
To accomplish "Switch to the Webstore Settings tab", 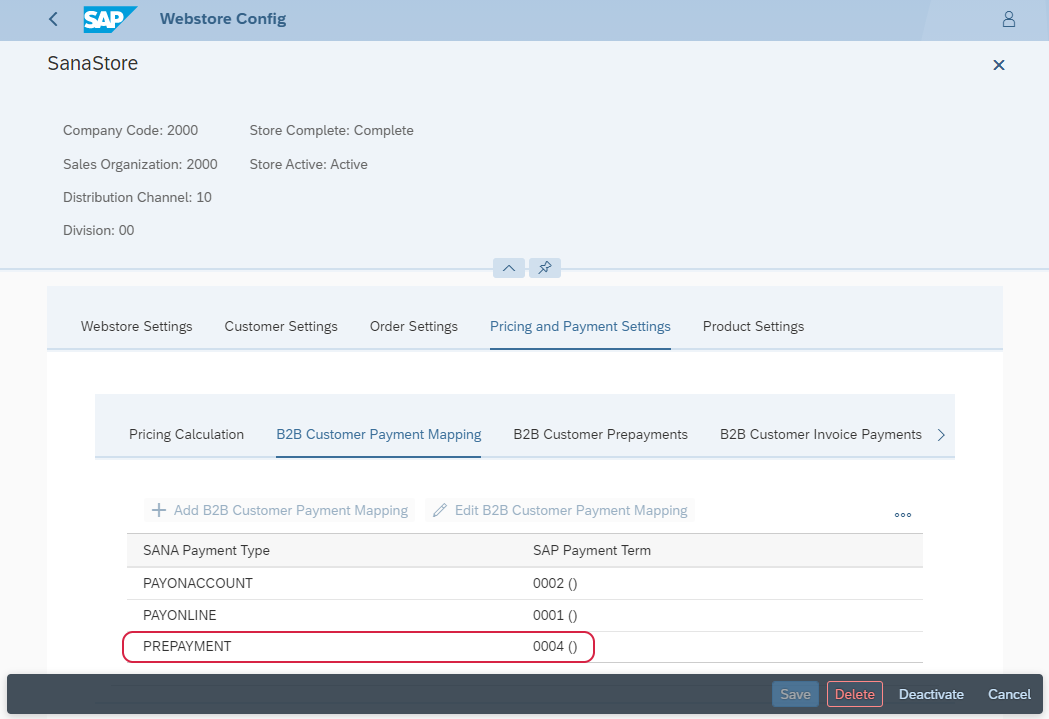I will click(x=136, y=326).
